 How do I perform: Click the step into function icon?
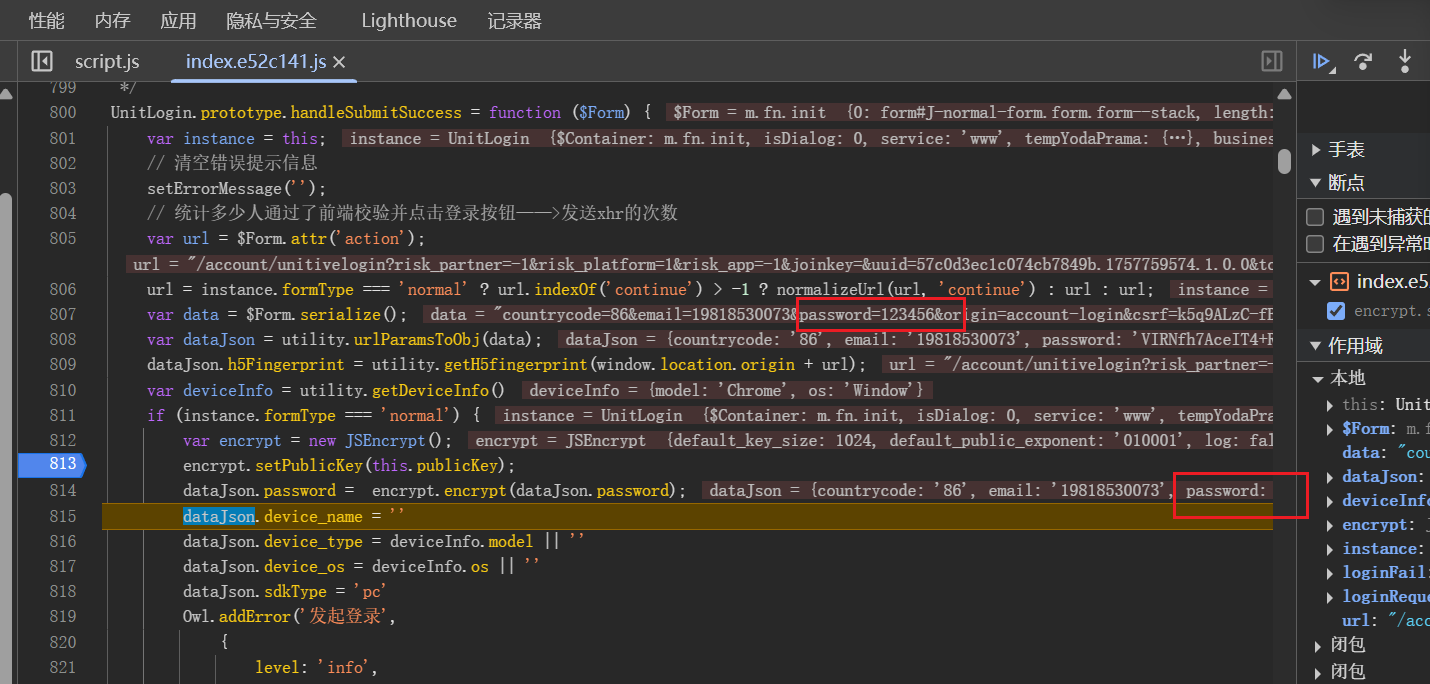pyautogui.click(x=1405, y=62)
